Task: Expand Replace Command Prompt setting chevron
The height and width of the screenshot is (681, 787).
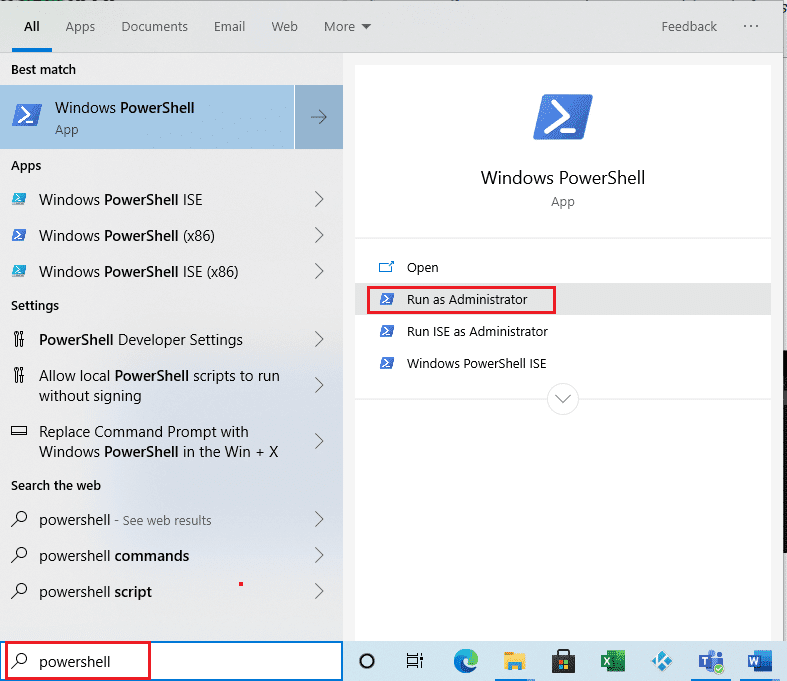Action: (x=319, y=441)
